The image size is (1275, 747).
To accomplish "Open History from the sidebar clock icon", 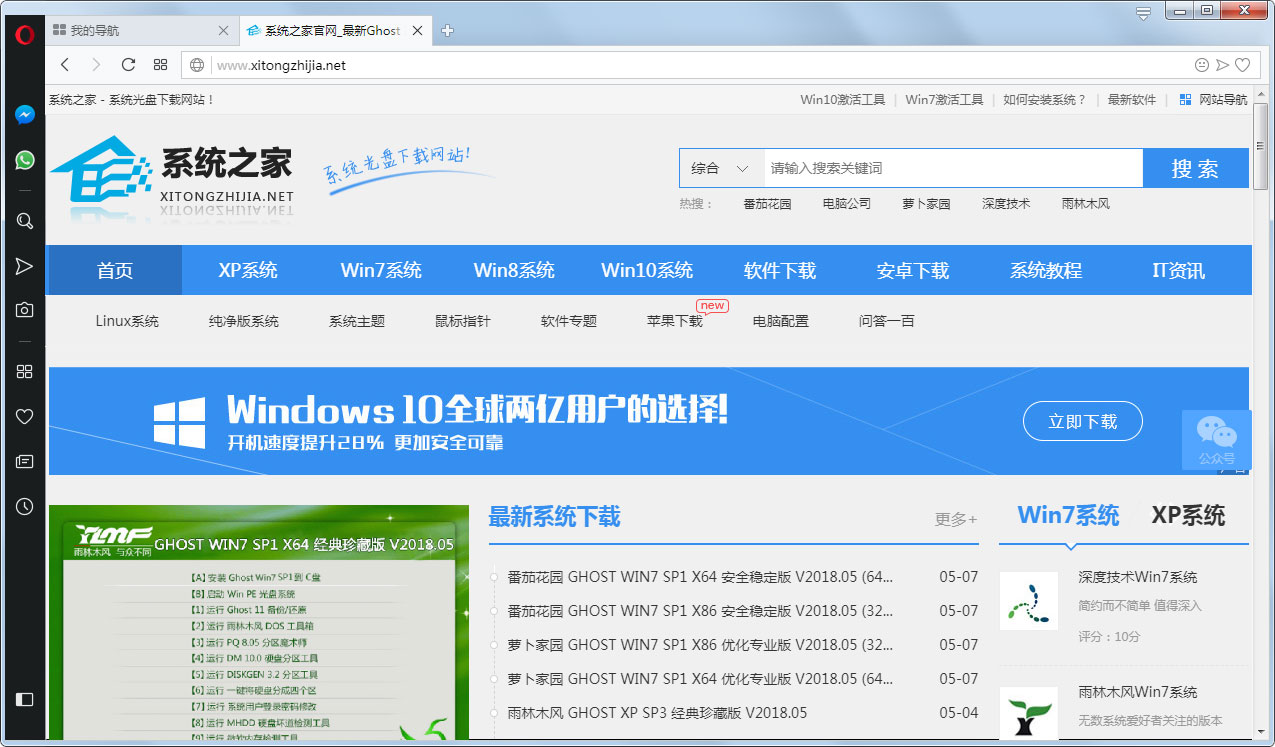I will coord(25,507).
